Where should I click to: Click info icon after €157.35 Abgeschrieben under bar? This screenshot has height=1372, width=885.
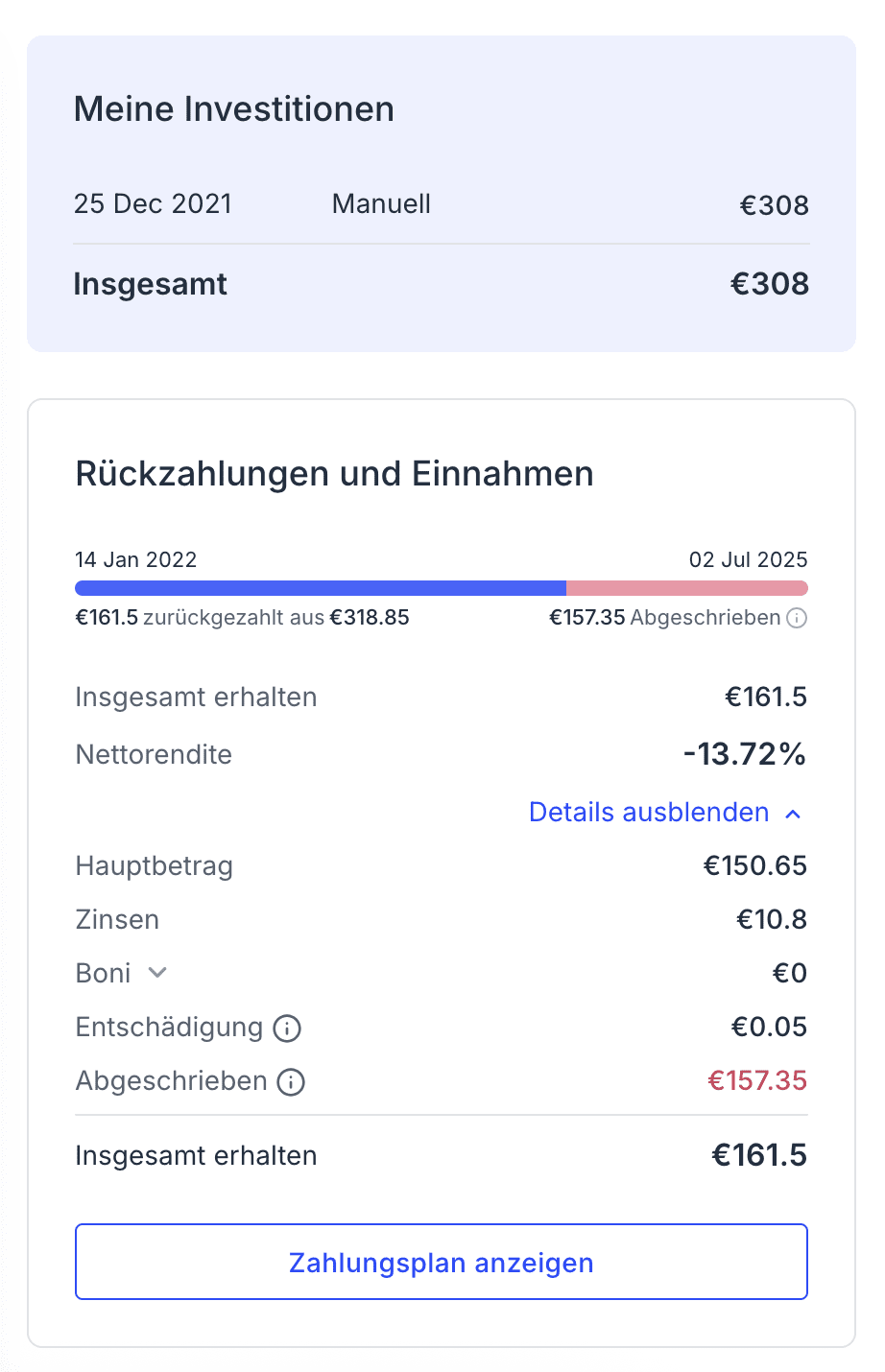[x=797, y=618]
